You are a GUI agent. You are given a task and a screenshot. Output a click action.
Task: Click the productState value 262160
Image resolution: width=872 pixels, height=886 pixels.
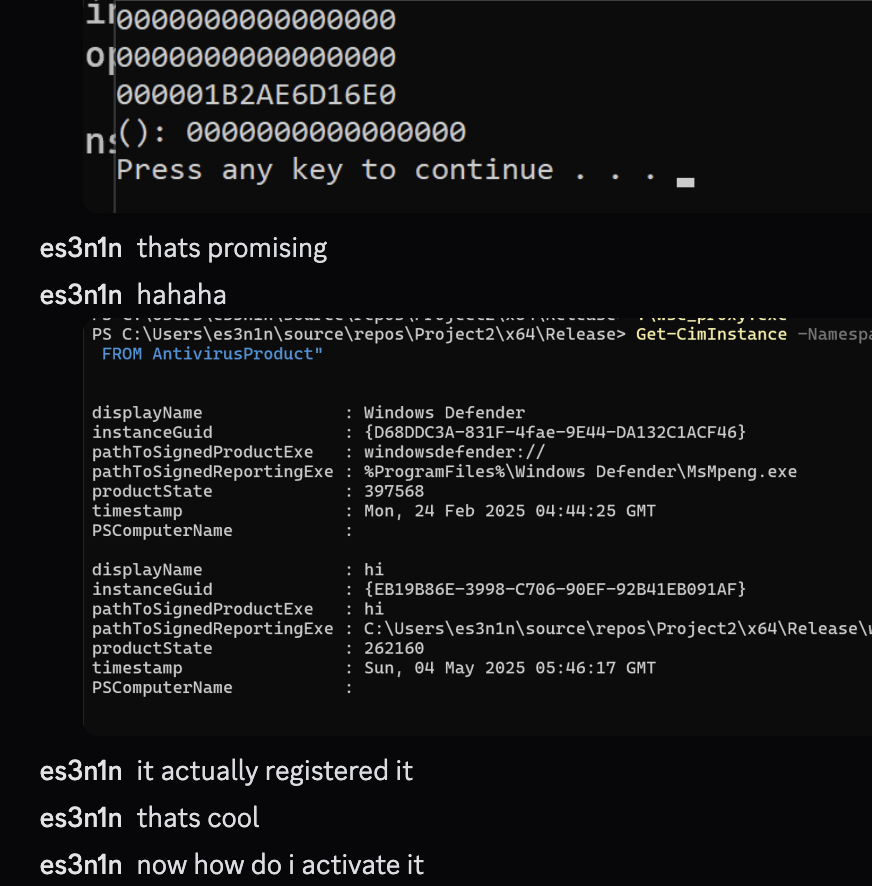tap(394, 649)
